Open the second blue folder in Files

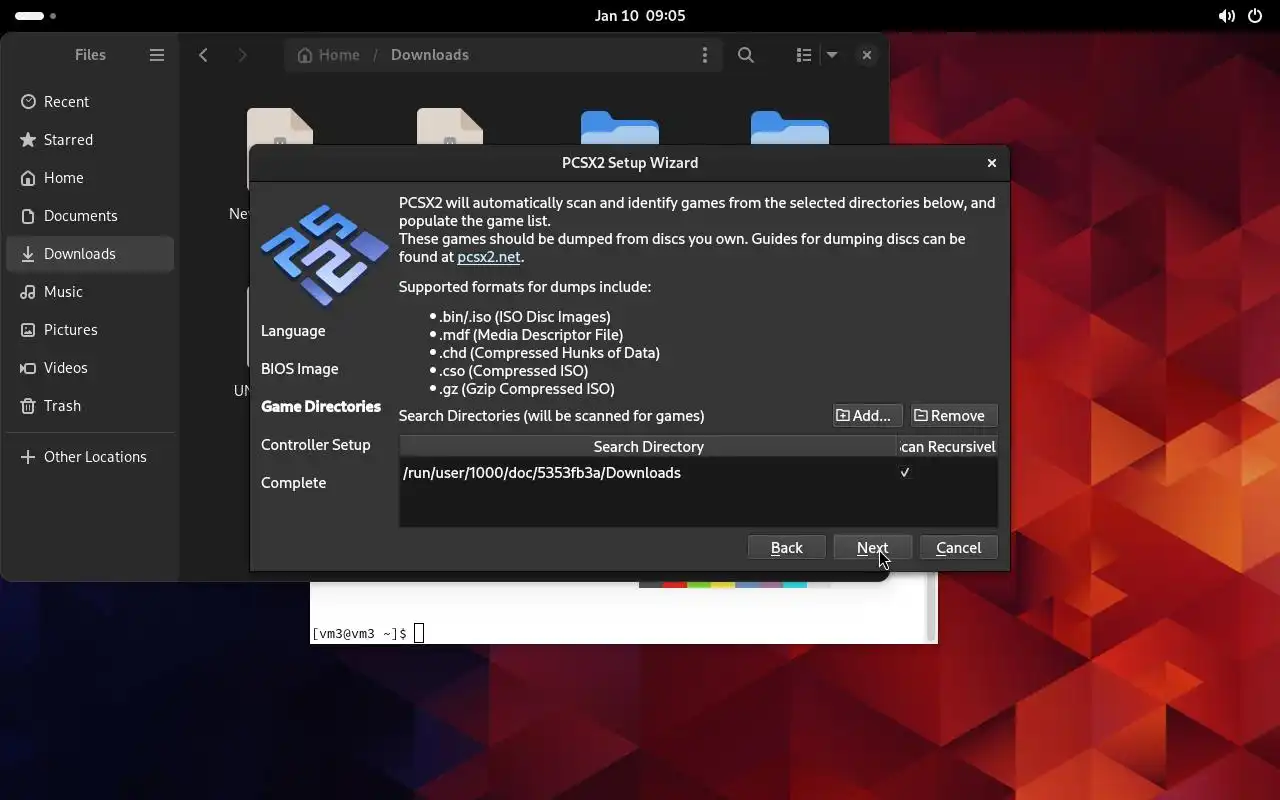(x=790, y=128)
